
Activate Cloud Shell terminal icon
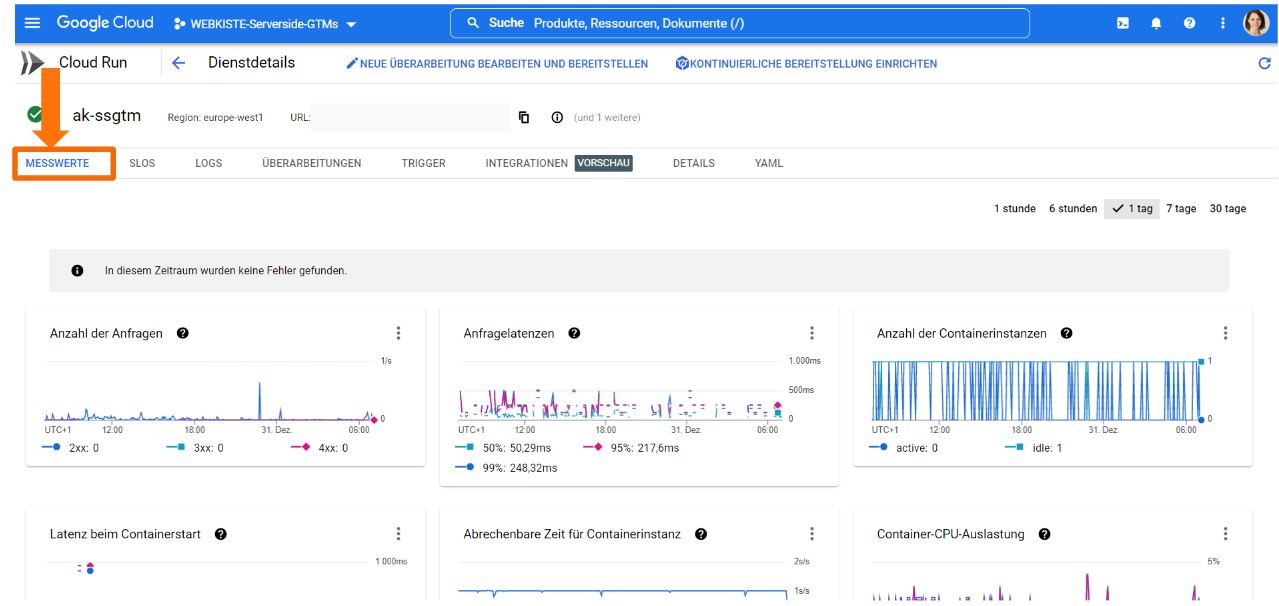pos(1123,23)
